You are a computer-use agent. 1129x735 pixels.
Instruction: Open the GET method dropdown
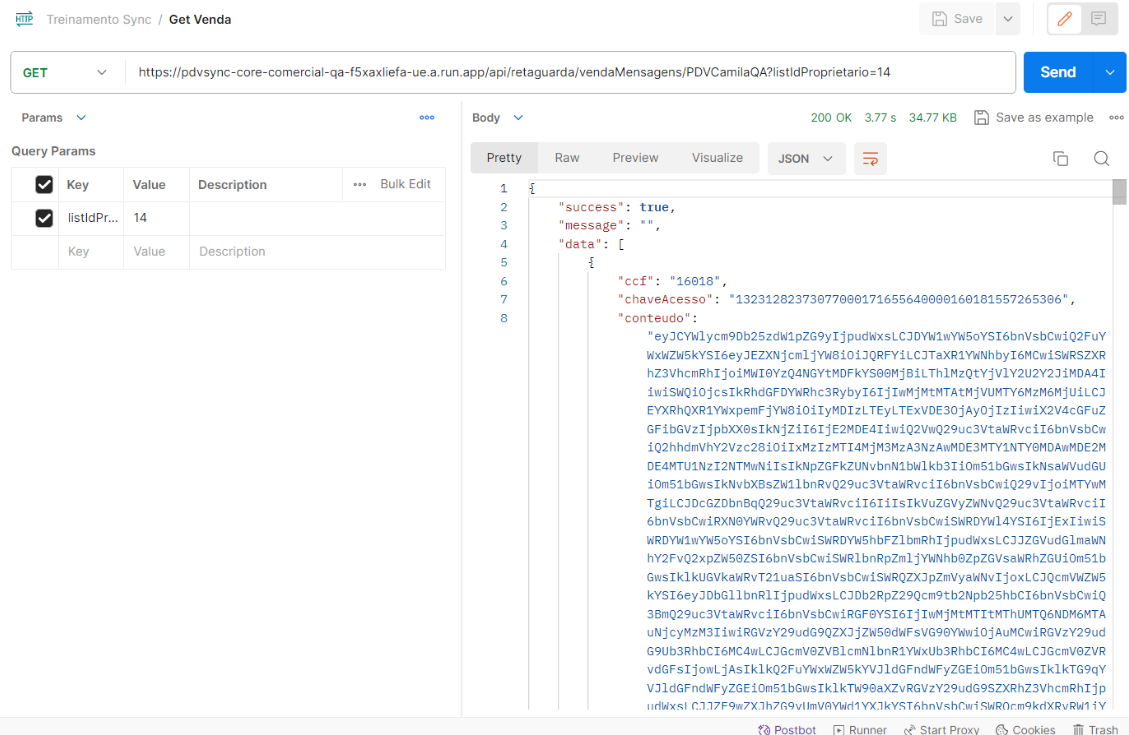pos(66,72)
